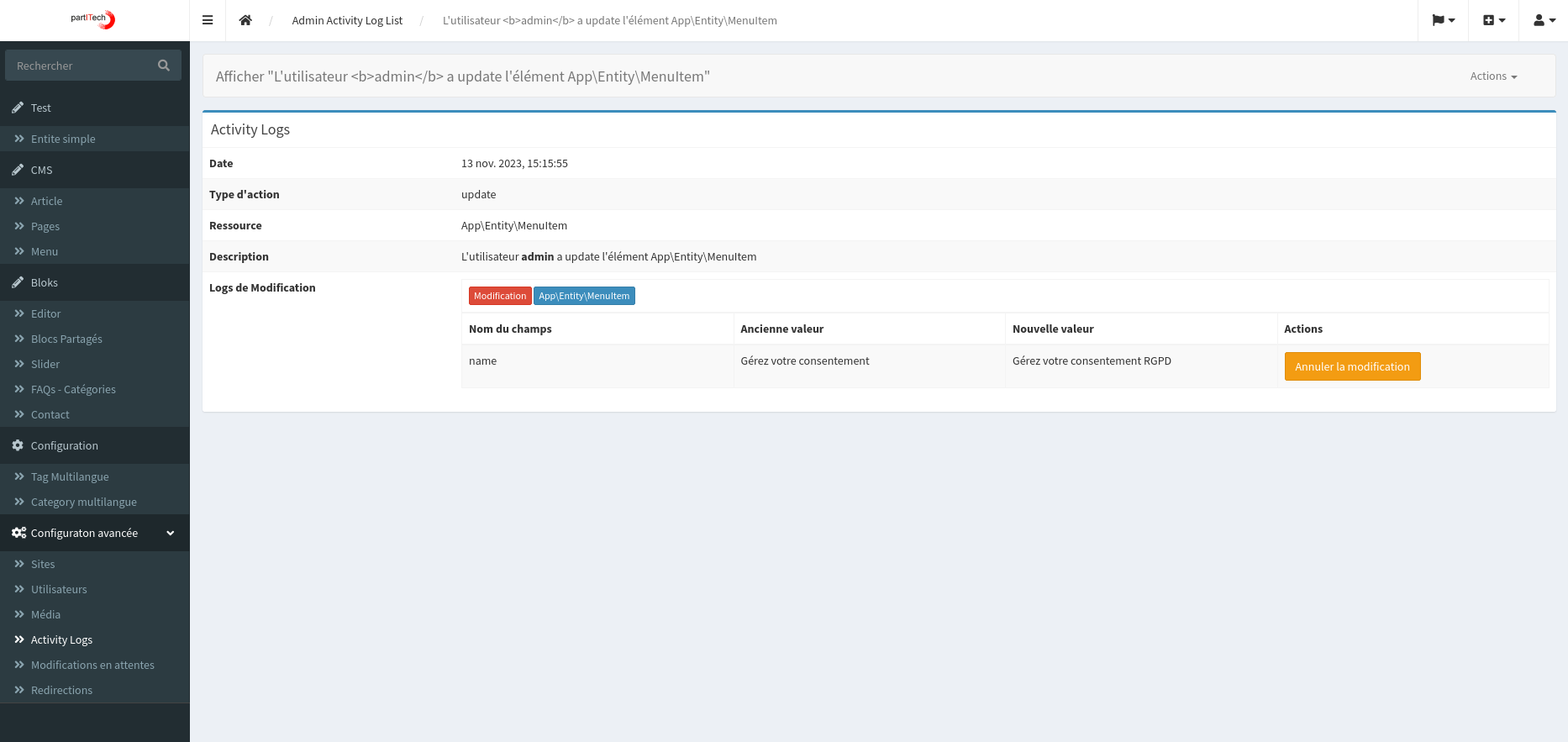Click the search magnifier icon

coord(164,66)
